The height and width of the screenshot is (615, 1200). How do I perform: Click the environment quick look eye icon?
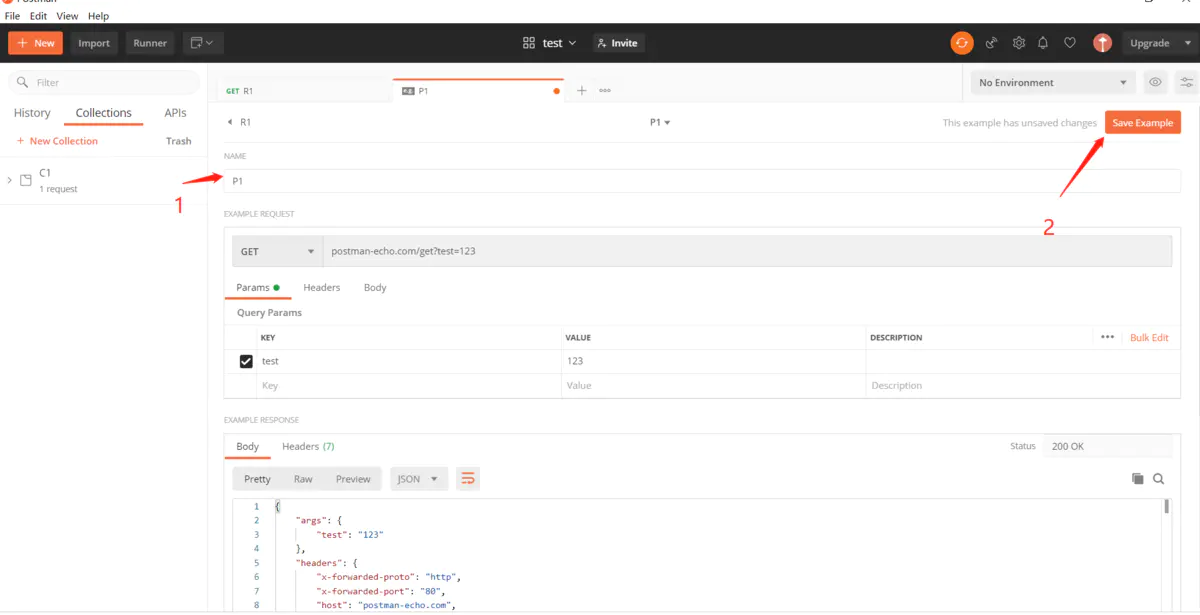pos(1155,82)
